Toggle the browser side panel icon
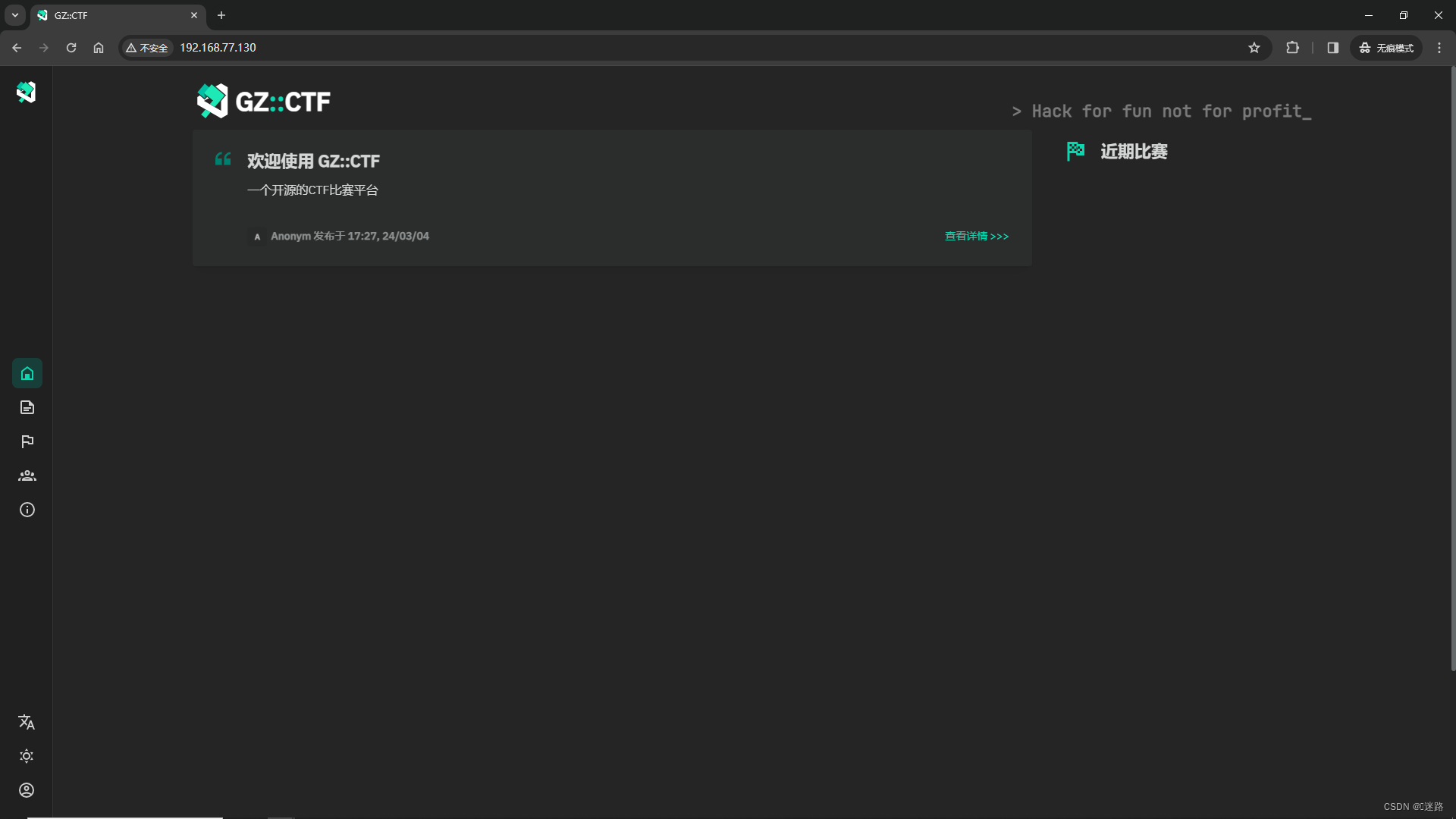The image size is (1456, 819). tap(1332, 48)
